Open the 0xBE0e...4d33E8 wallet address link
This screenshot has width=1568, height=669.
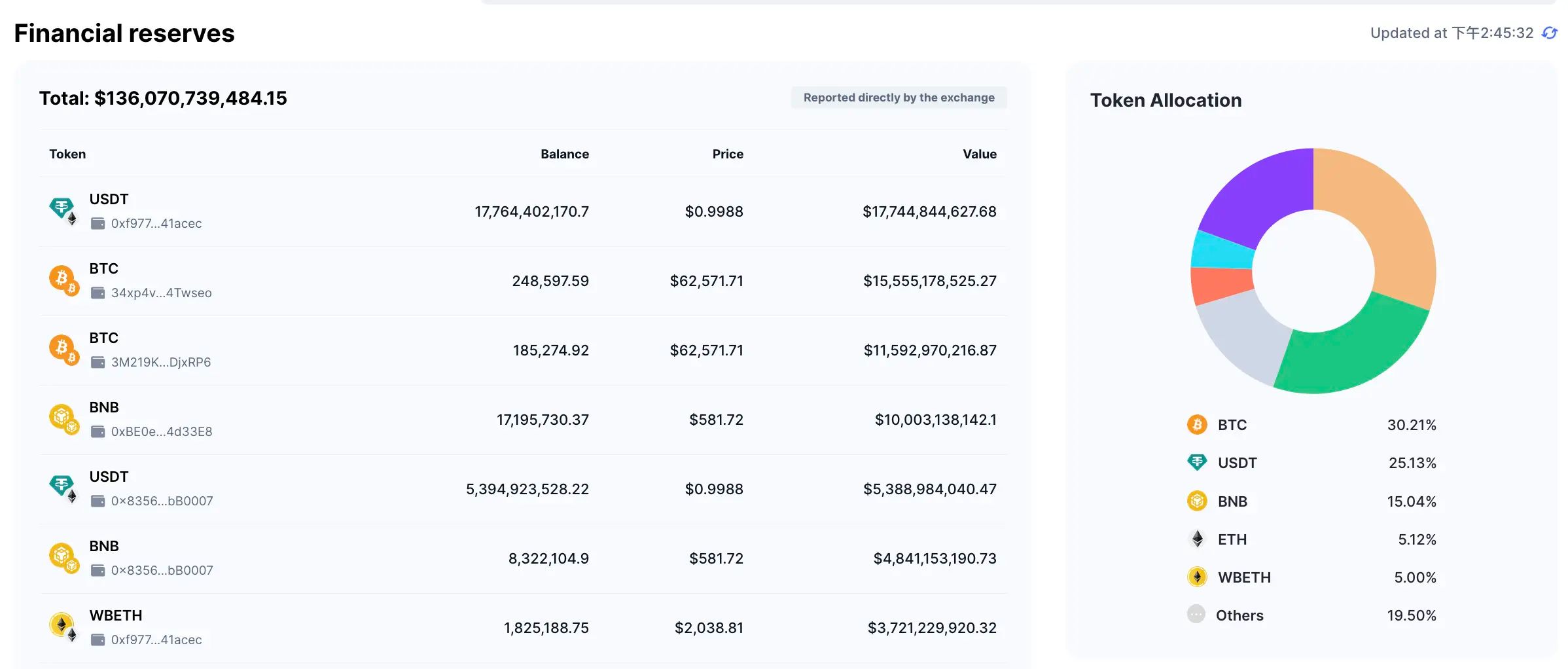click(162, 432)
